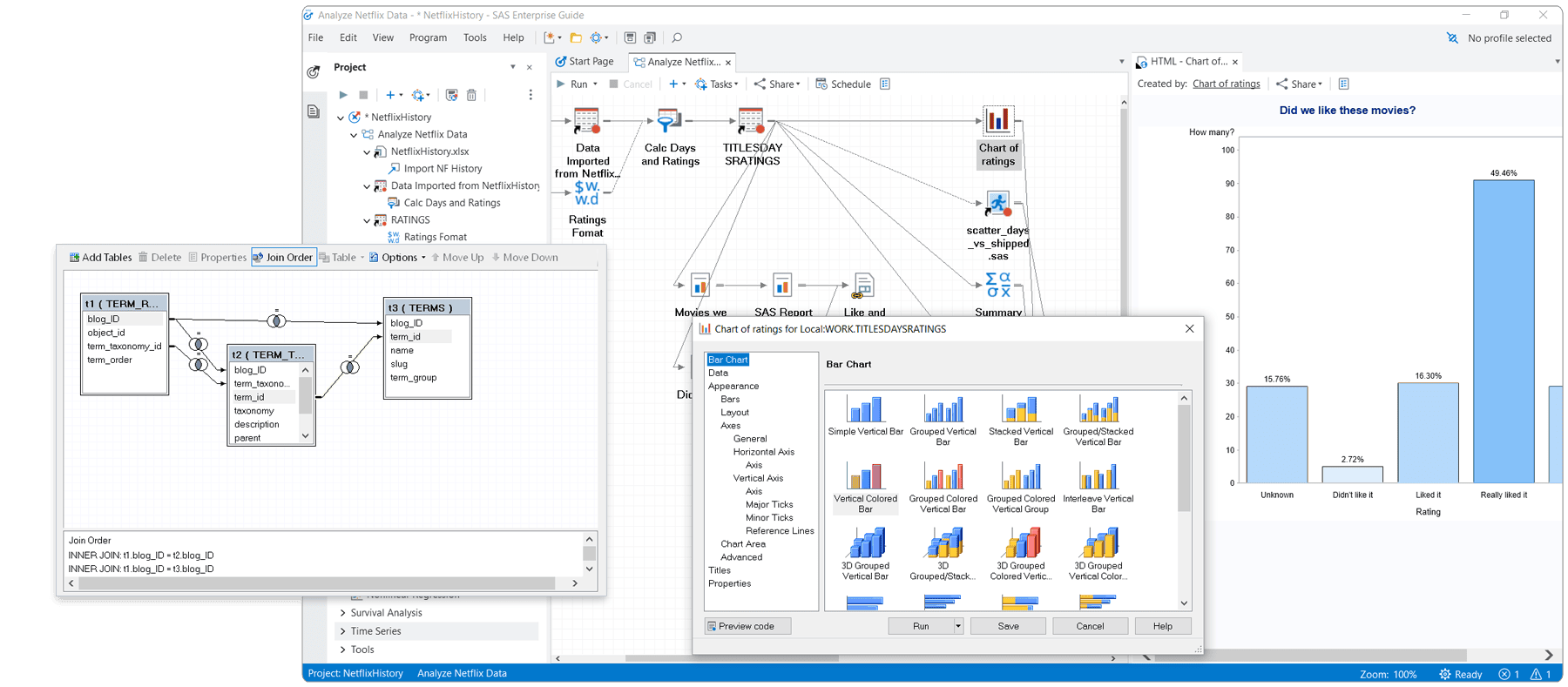Click the Project pane sidebar icon
This screenshot has height=687, width=1568.
(313, 72)
